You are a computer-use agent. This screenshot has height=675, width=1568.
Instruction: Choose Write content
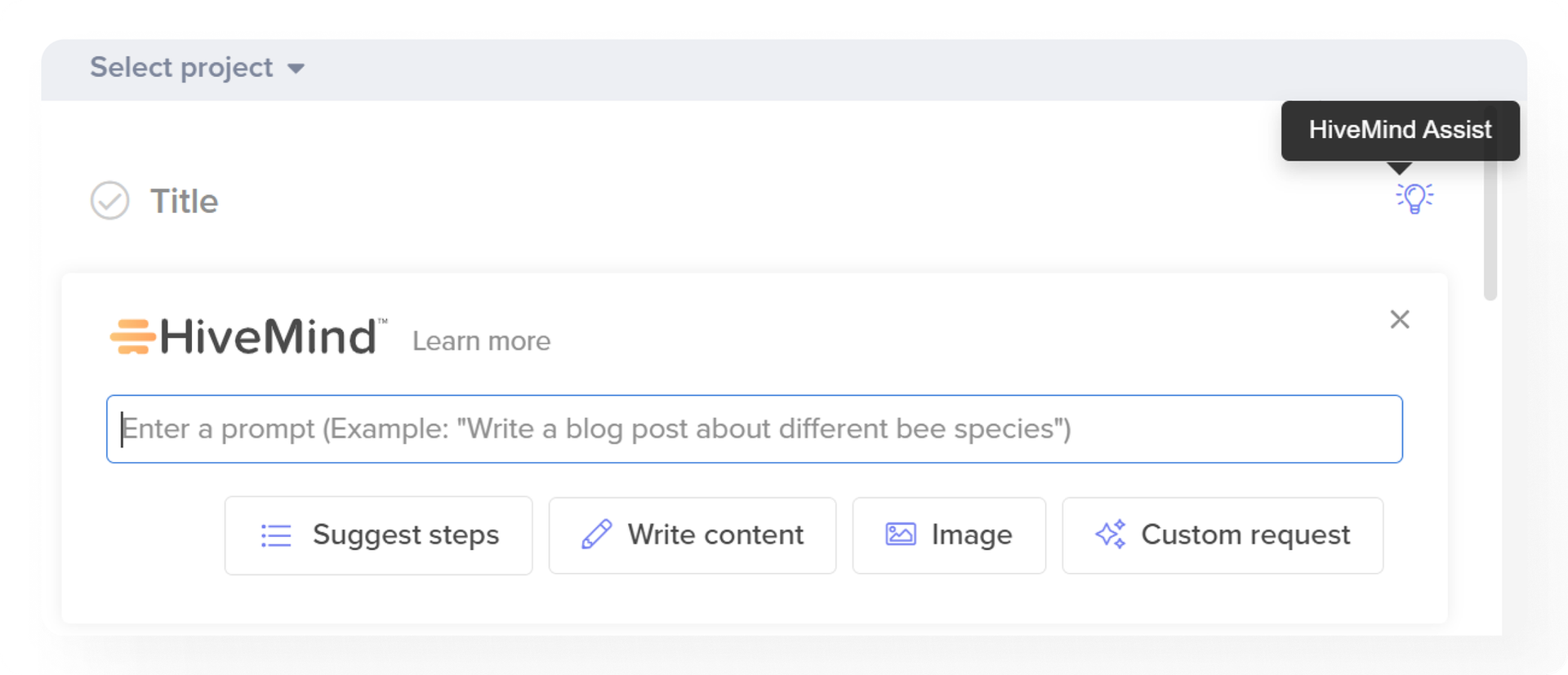693,535
